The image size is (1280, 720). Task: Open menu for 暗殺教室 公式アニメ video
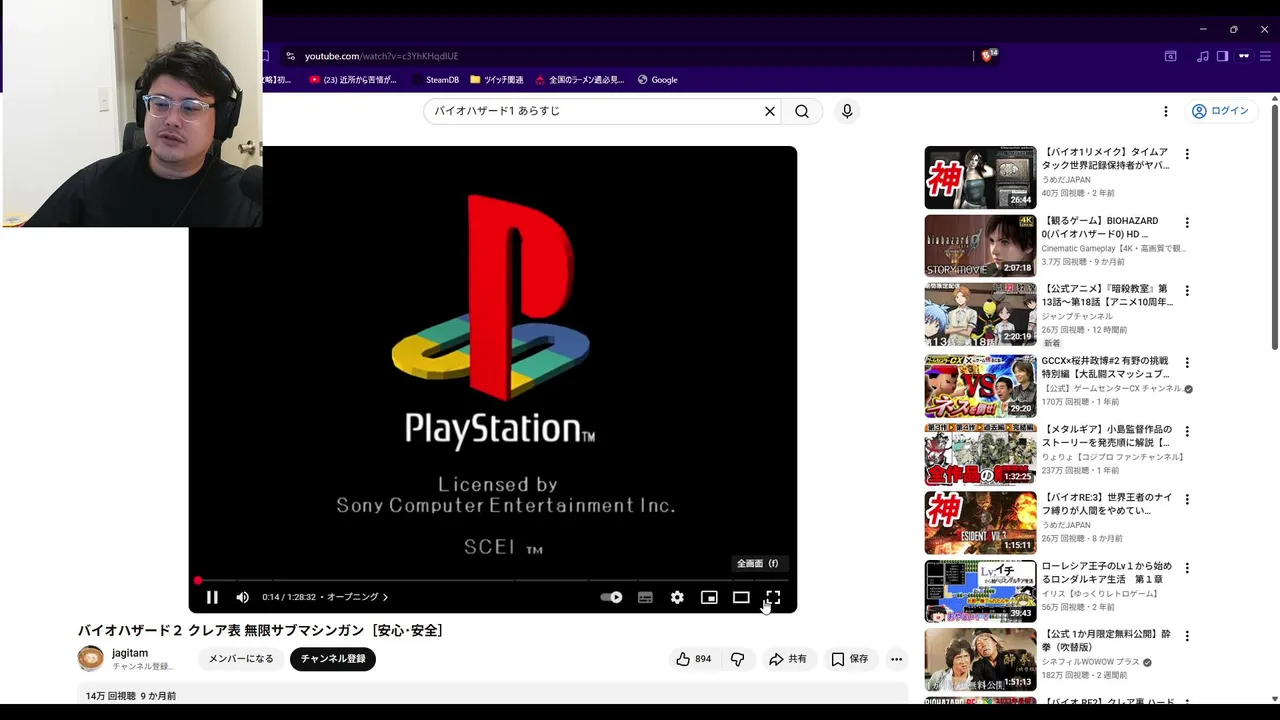tap(1187, 291)
